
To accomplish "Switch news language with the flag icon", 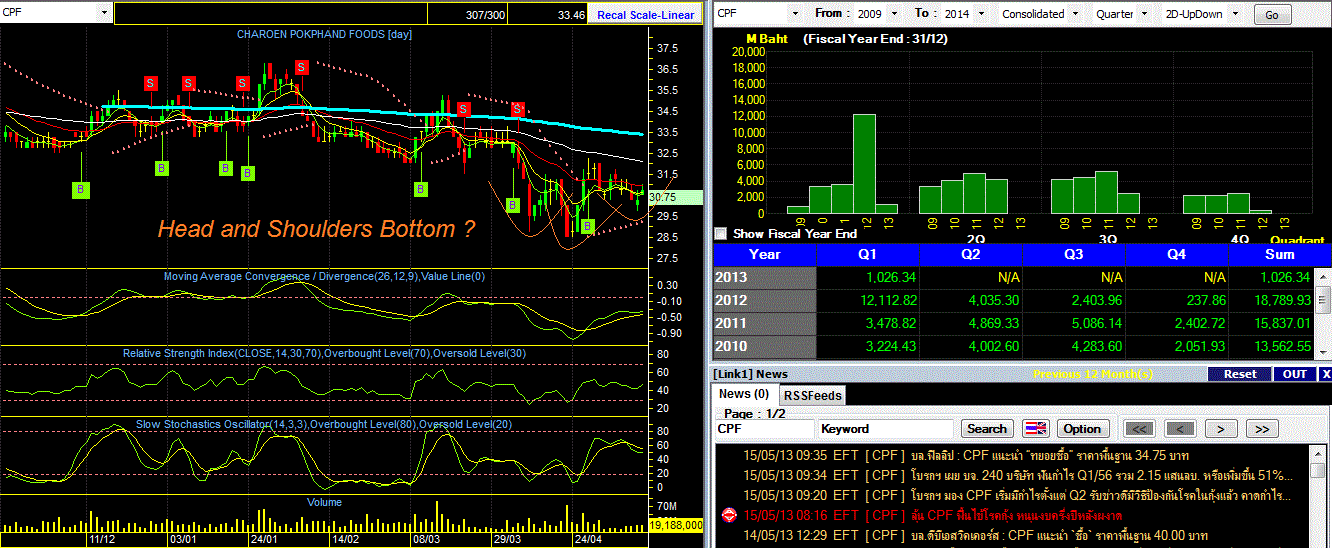I will click(x=1036, y=429).
